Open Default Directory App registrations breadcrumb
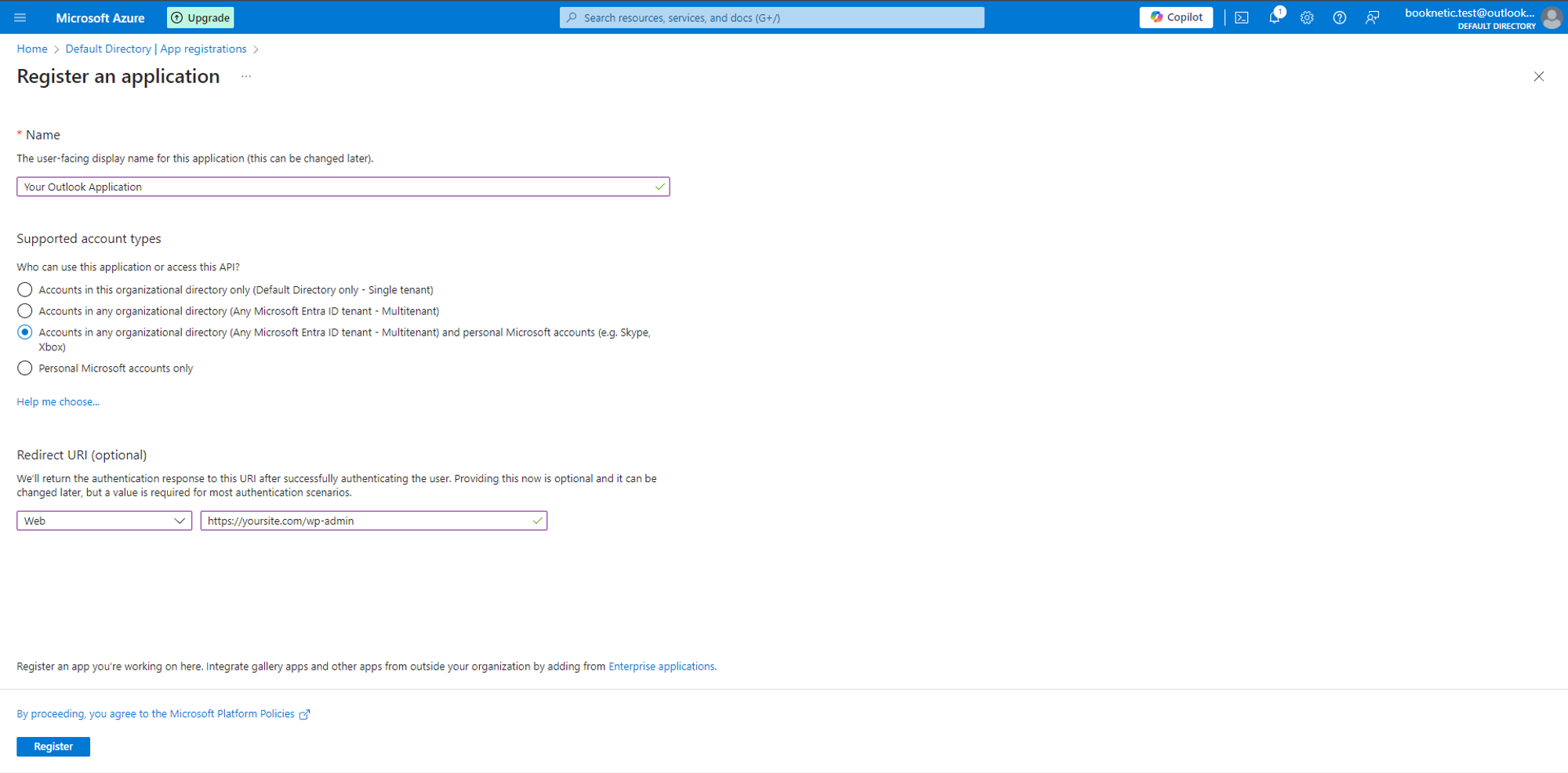 click(156, 49)
